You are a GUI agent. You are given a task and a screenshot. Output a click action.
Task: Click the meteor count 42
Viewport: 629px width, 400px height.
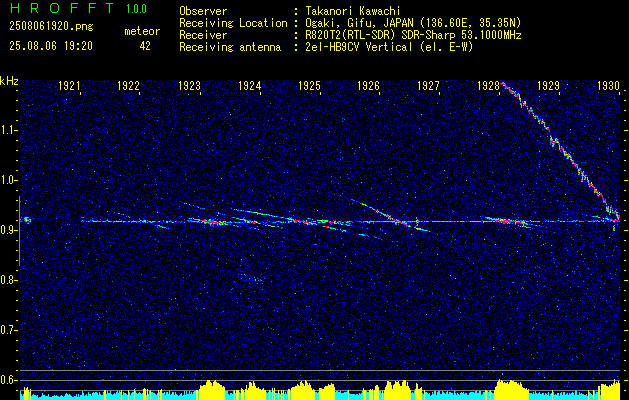(x=145, y=46)
